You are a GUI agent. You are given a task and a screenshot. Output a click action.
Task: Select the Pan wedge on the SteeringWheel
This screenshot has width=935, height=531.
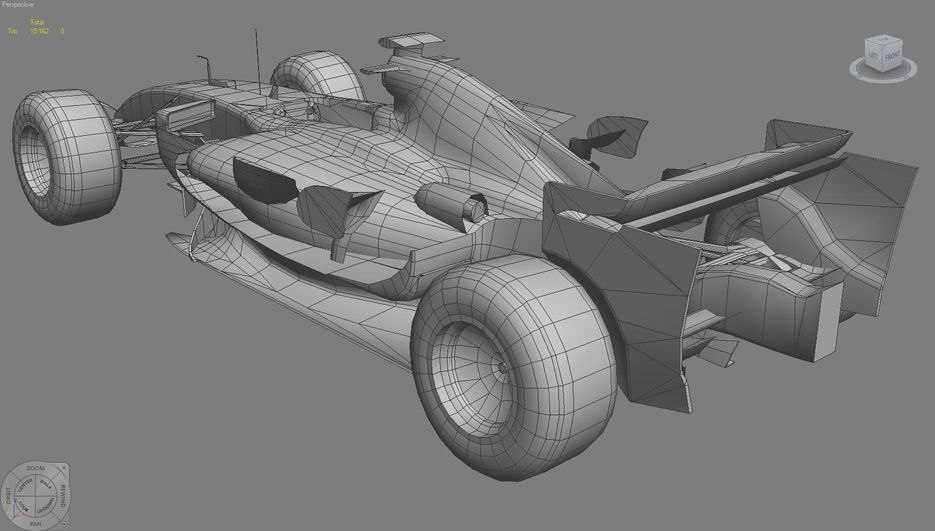[36, 522]
